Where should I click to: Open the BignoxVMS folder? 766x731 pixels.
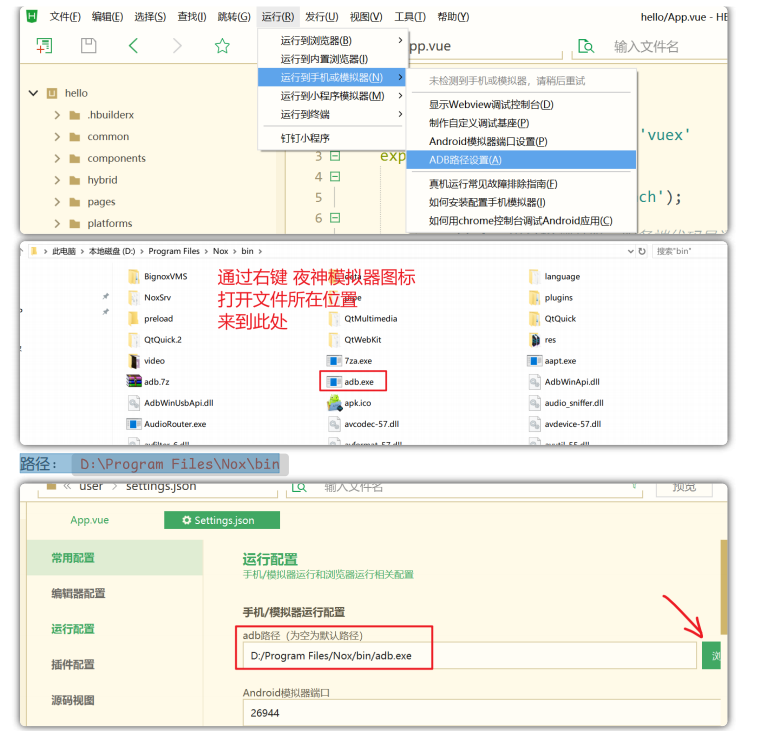tap(158, 277)
